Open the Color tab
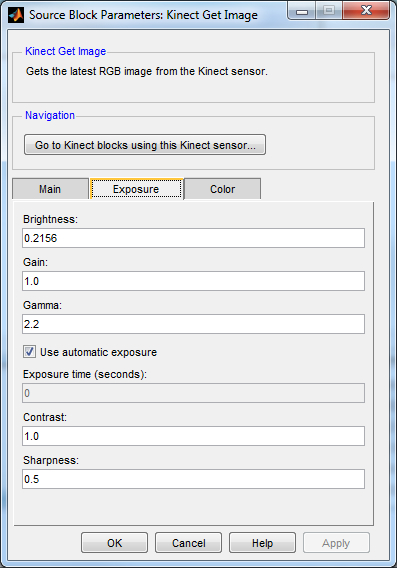 [222, 189]
